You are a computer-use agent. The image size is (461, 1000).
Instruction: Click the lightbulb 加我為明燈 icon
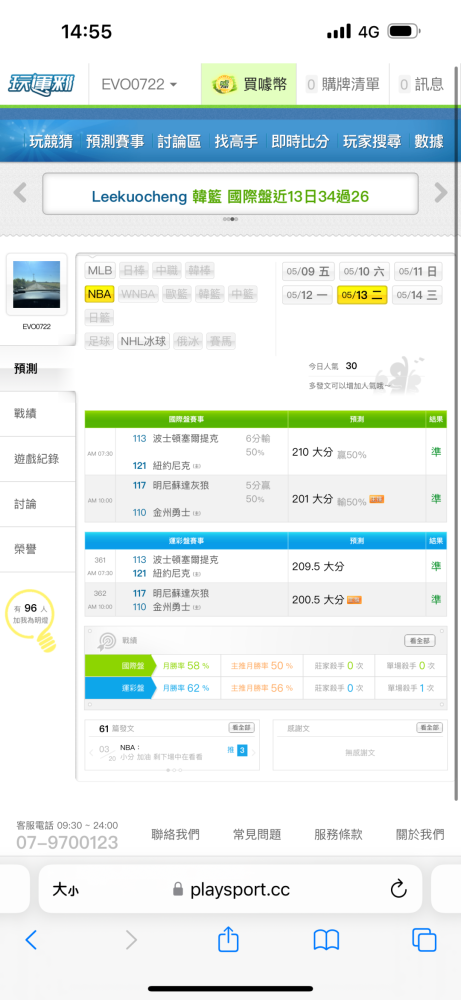click(31, 621)
